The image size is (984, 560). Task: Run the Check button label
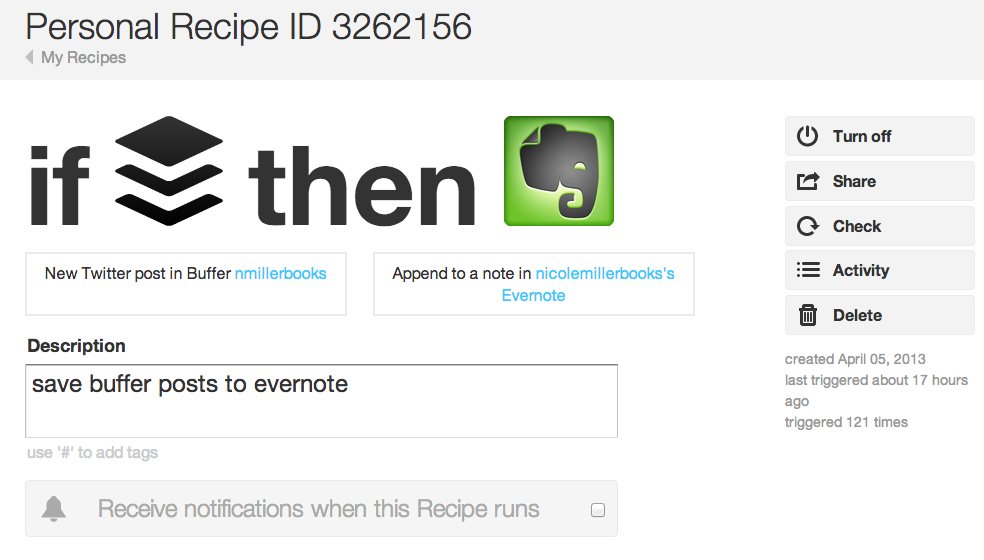[857, 226]
